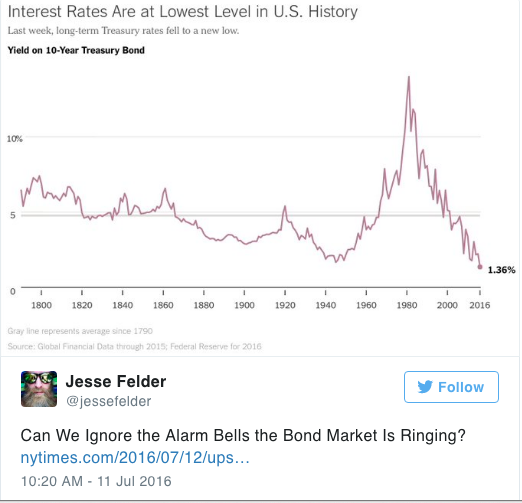This screenshot has width=522, height=503.
Task: Click the peak of the yield line near 1981
Action: [409, 77]
